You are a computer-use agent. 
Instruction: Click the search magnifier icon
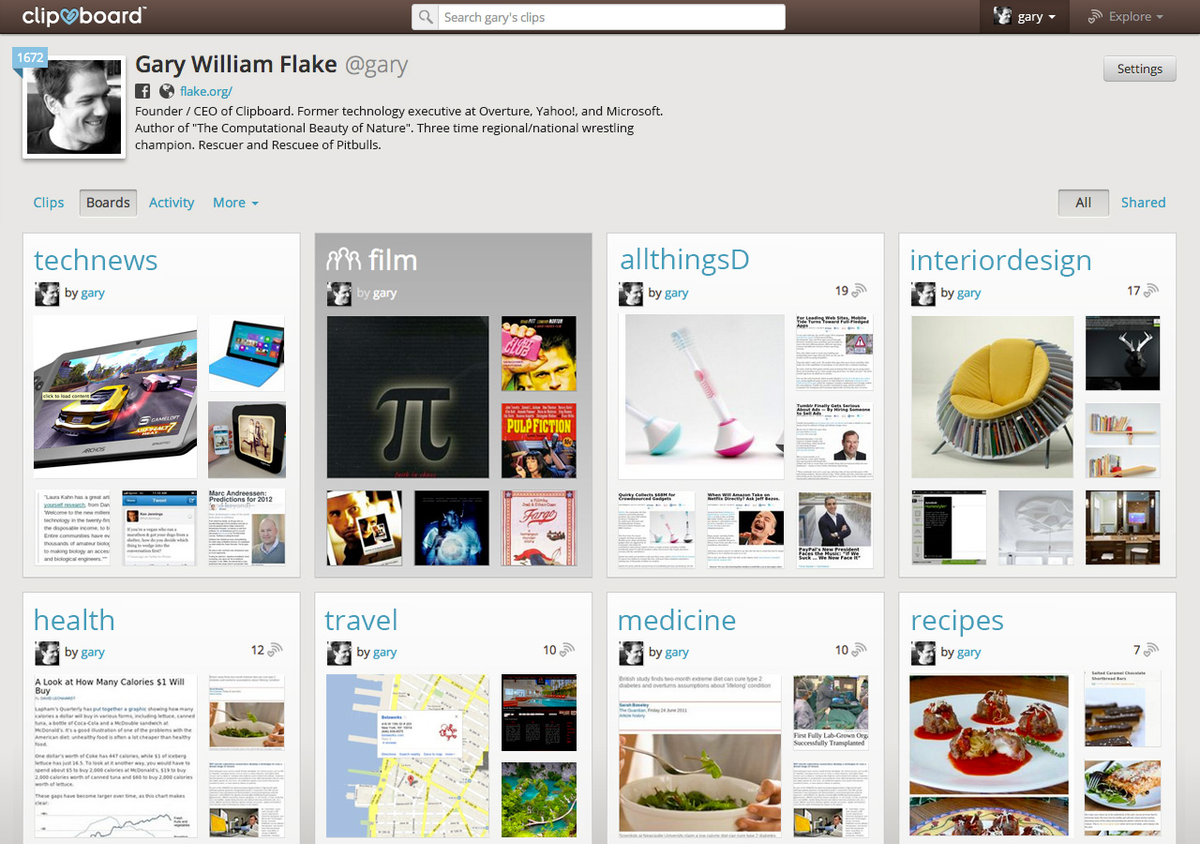pos(427,17)
